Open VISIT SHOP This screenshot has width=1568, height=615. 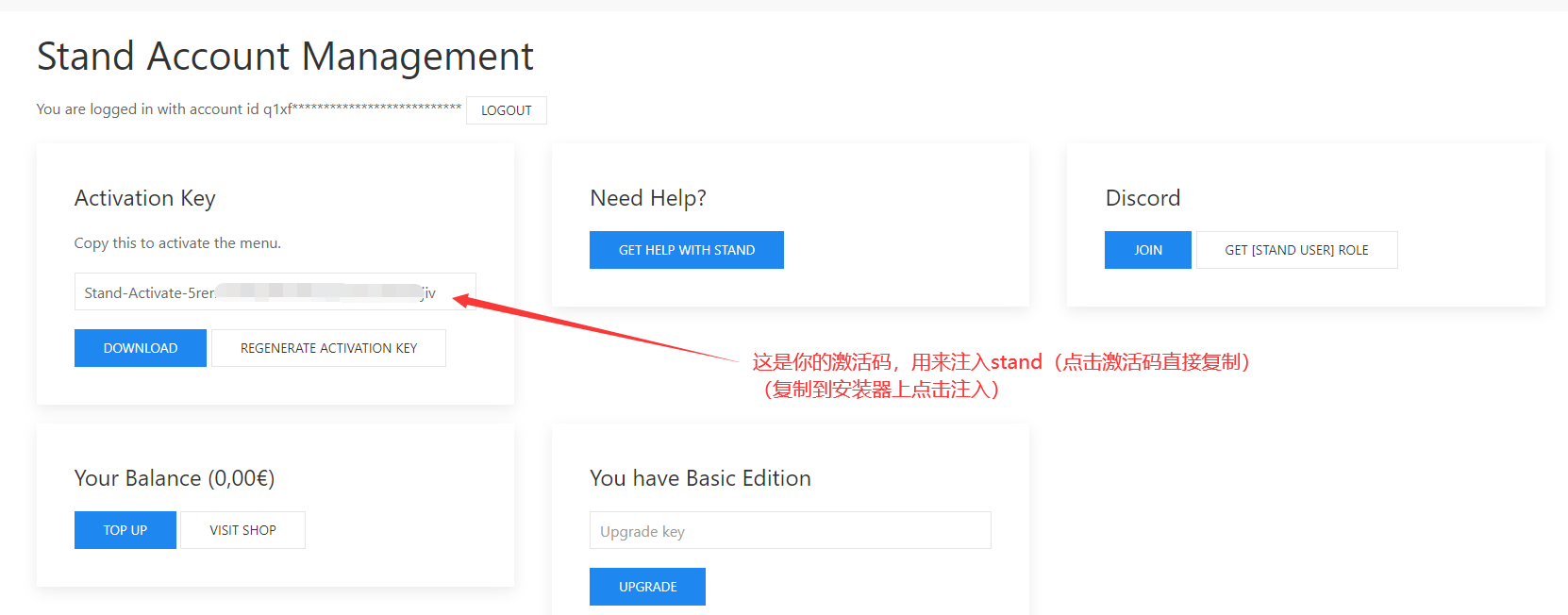242,530
